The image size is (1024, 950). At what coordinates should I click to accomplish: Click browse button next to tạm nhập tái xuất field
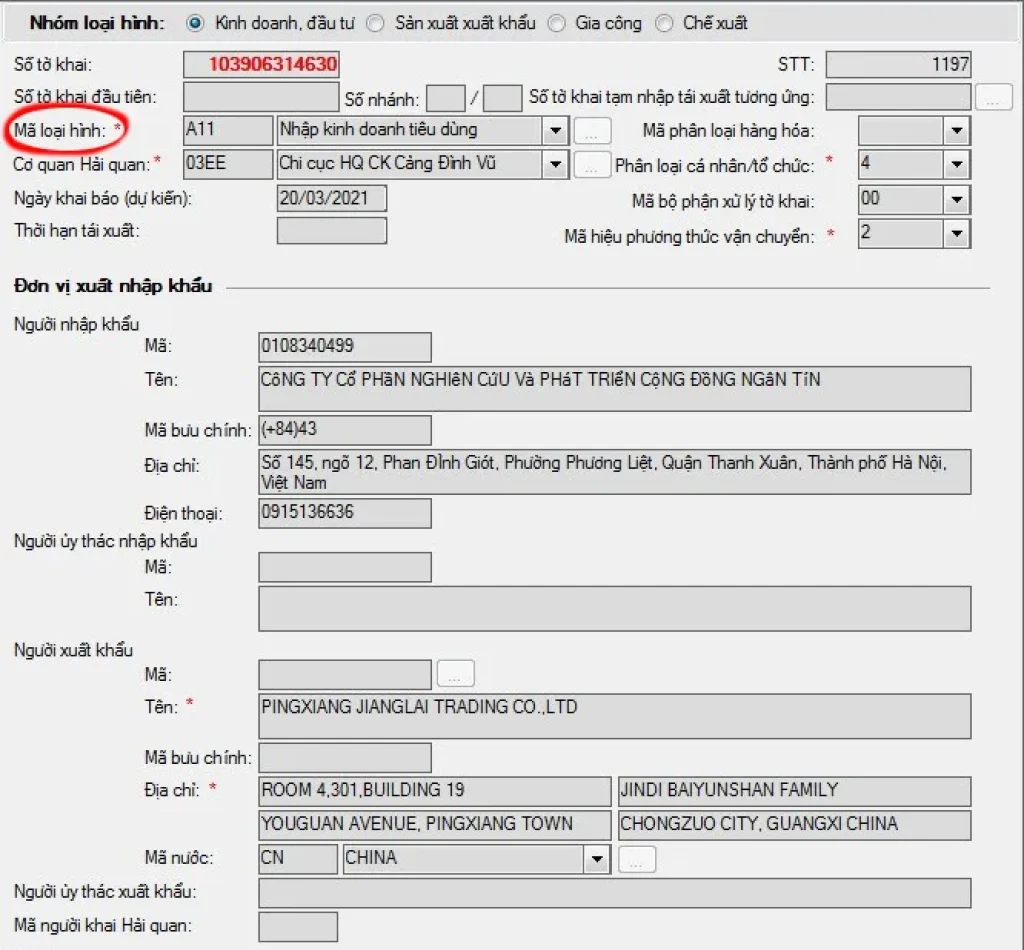click(993, 98)
